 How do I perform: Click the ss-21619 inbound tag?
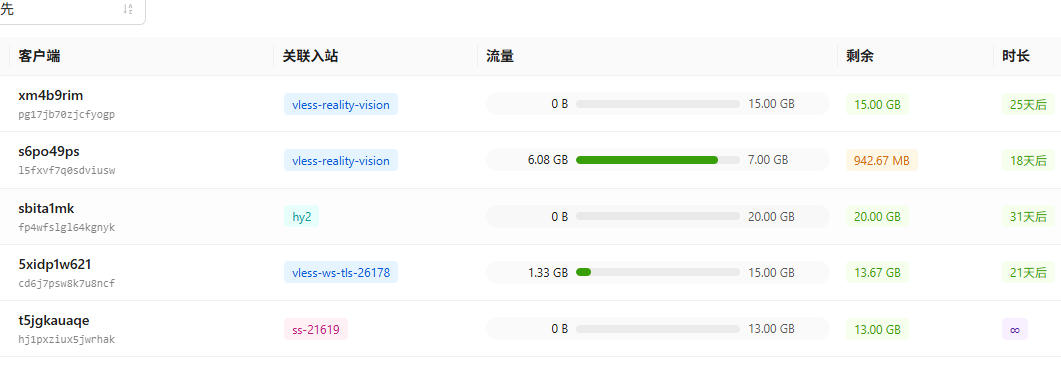pyautogui.click(x=316, y=329)
